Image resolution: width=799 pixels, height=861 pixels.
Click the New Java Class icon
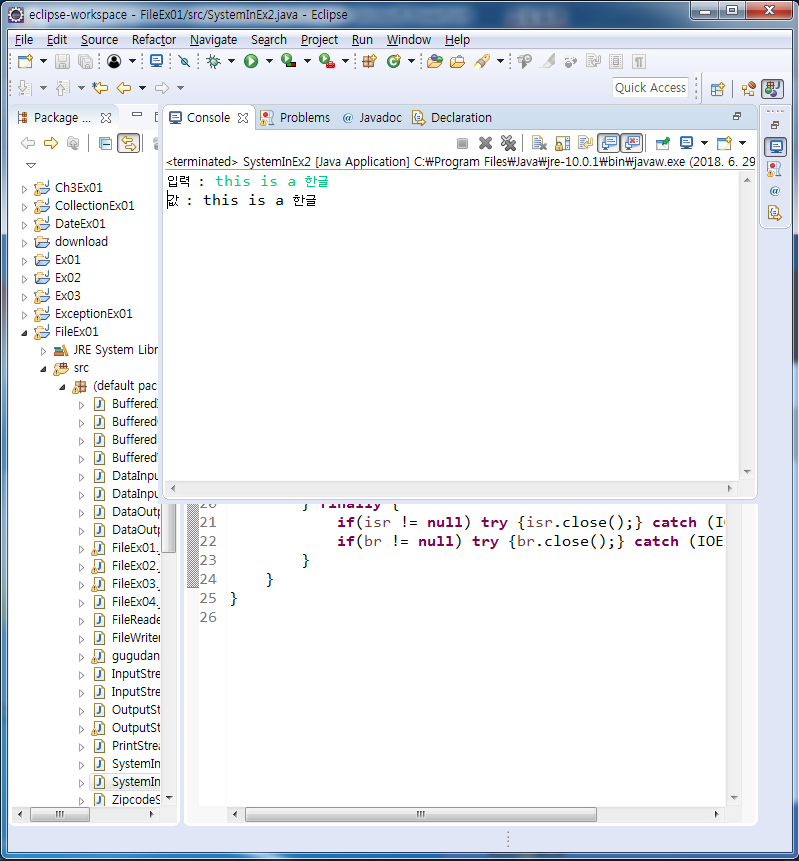(394, 62)
